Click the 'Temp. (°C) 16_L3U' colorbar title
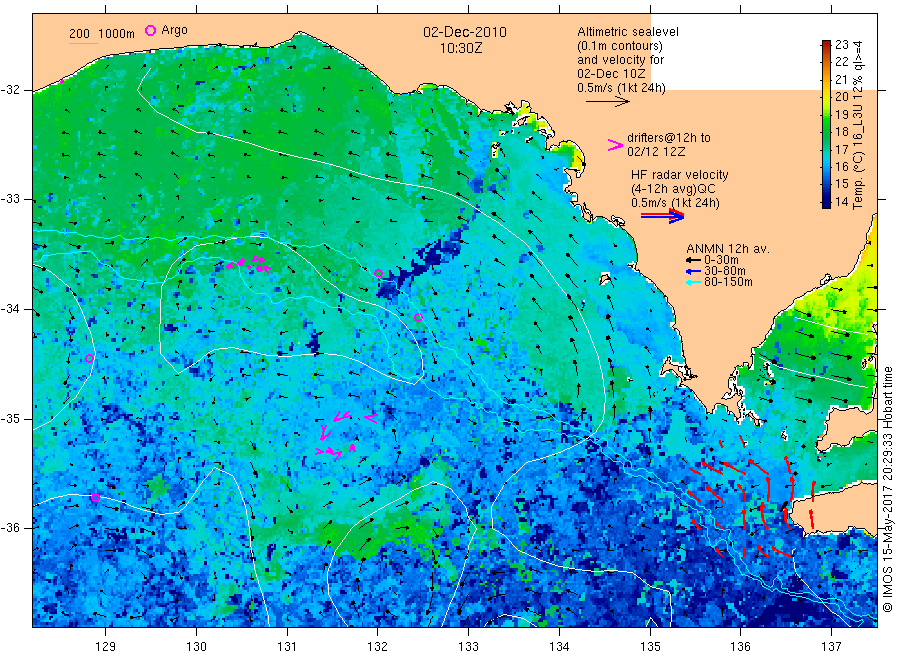Screen dimensions: 900x660 pyautogui.click(x=858, y=155)
